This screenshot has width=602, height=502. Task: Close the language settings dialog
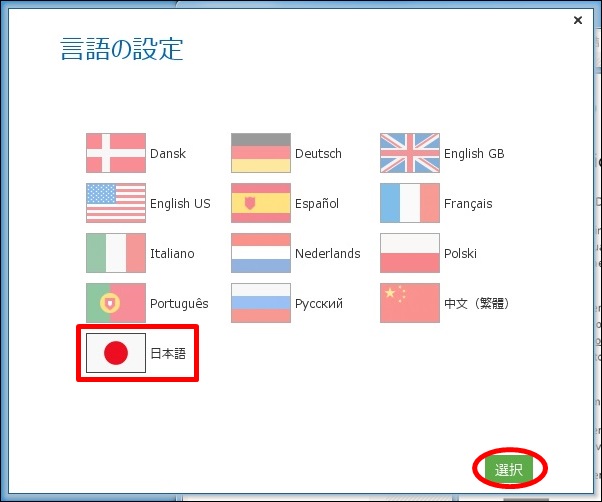tap(578, 20)
